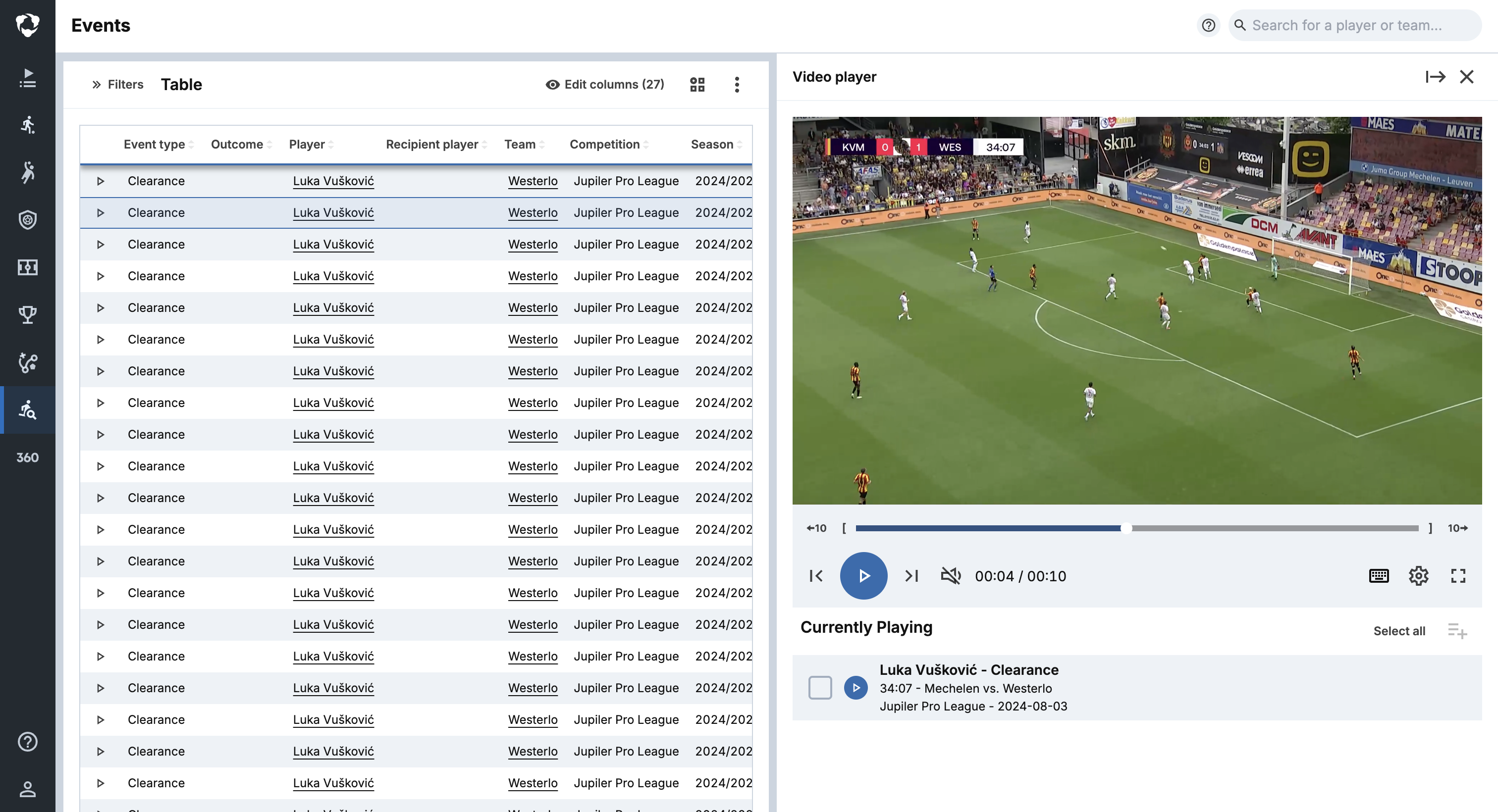Click Select all in Currently Playing
This screenshot has width=1498, height=812.
(1398, 631)
